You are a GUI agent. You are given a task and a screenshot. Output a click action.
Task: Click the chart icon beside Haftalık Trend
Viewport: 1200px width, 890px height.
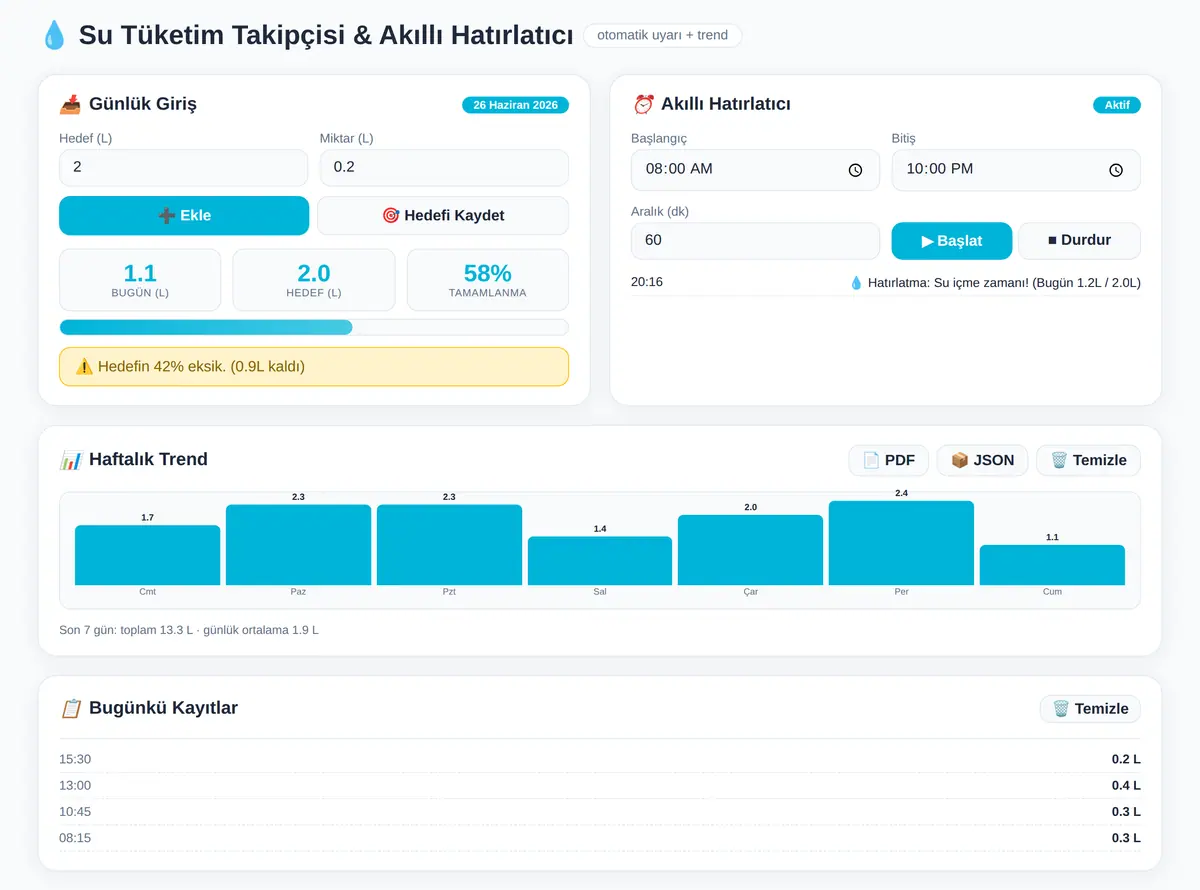(71, 460)
